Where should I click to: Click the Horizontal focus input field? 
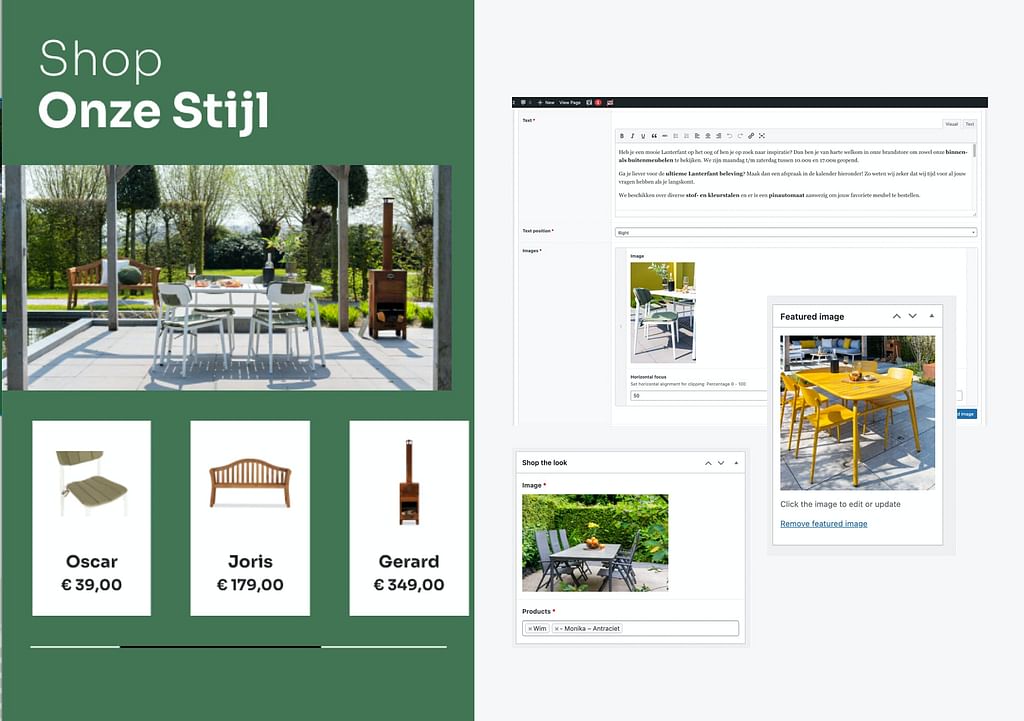pos(697,396)
